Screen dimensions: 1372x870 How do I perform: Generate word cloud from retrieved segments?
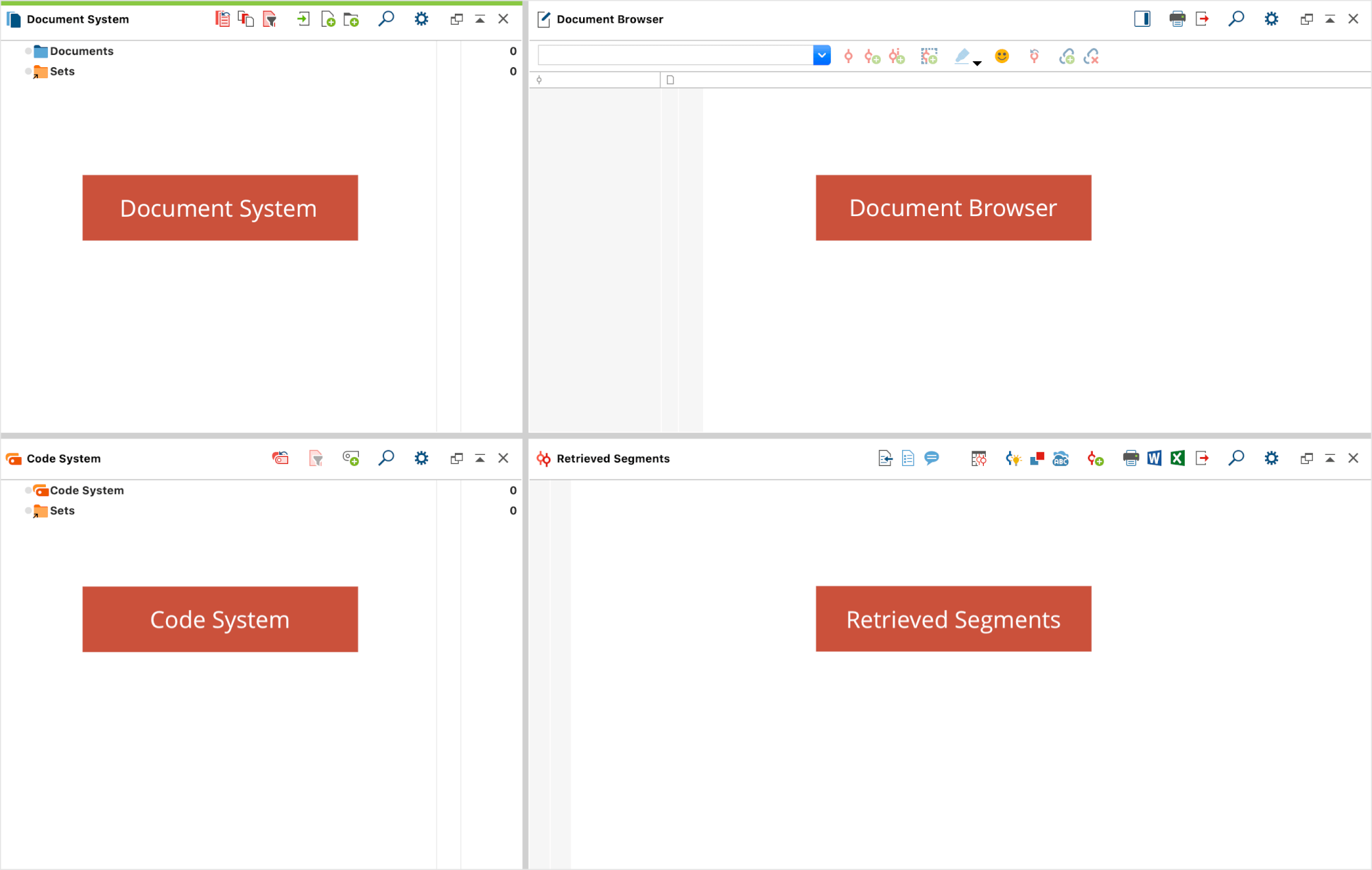1061,458
